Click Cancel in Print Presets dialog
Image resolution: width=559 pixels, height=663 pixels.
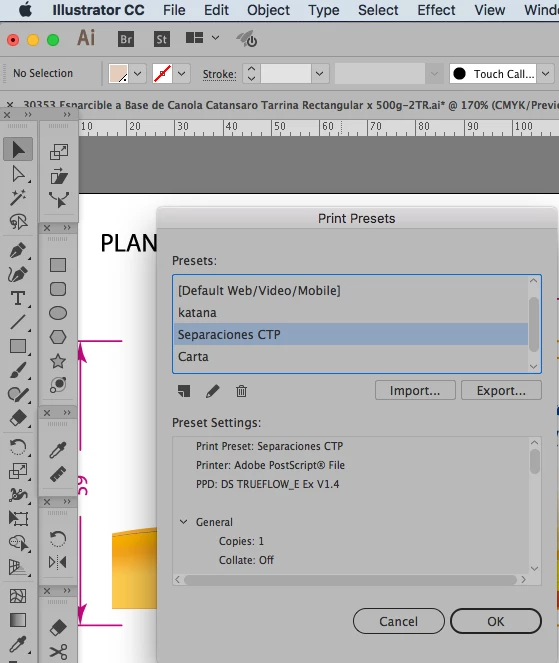point(398,621)
